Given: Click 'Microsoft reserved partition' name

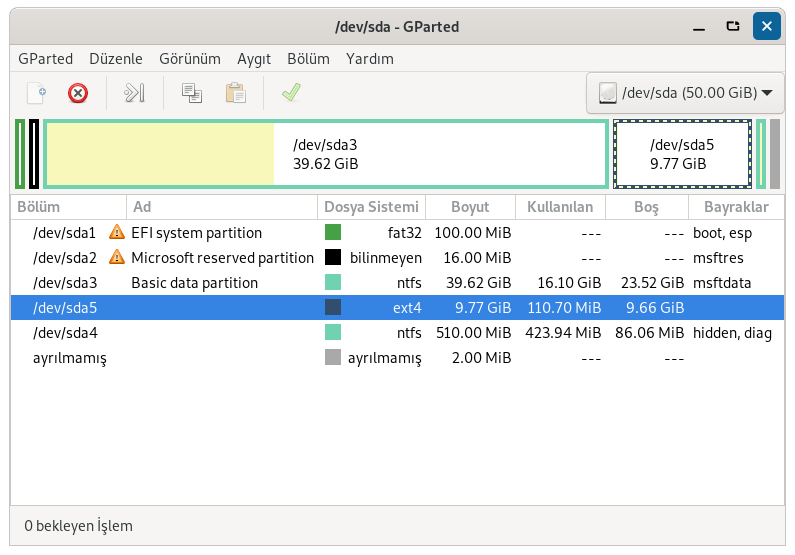Looking at the screenshot, I should coord(223,257).
